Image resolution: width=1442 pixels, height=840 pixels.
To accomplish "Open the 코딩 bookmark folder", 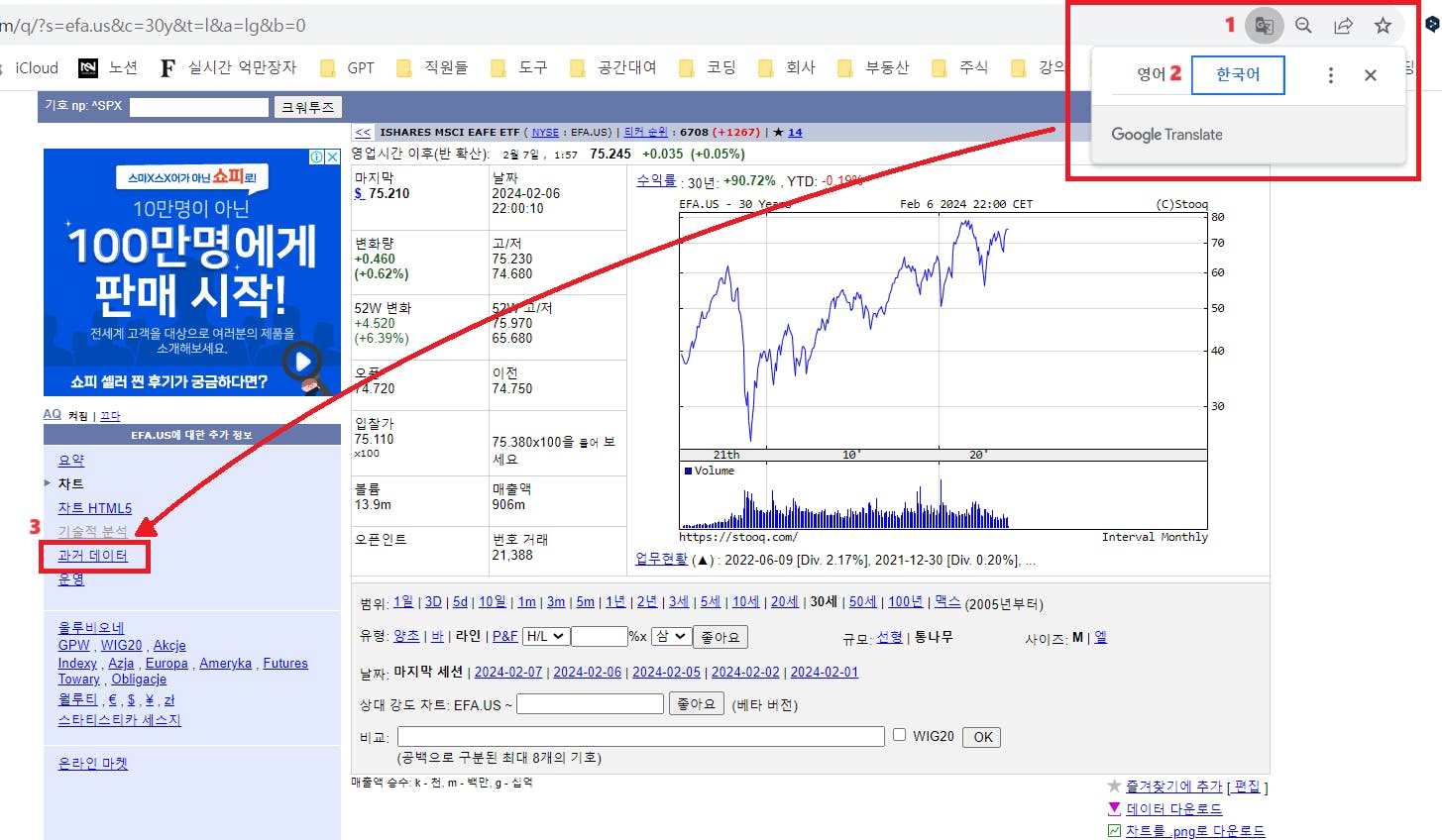I will pos(707,67).
